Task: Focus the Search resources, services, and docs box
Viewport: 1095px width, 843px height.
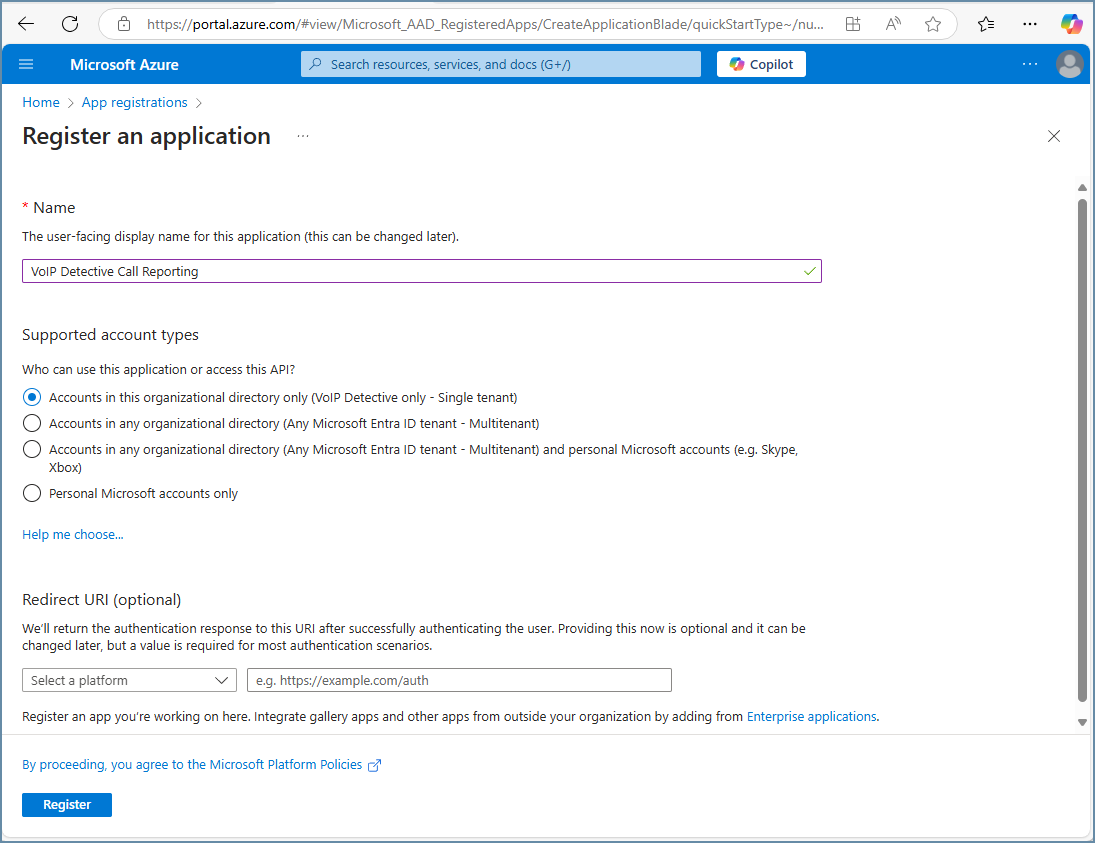Action: pyautogui.click(x=501, y=64)
